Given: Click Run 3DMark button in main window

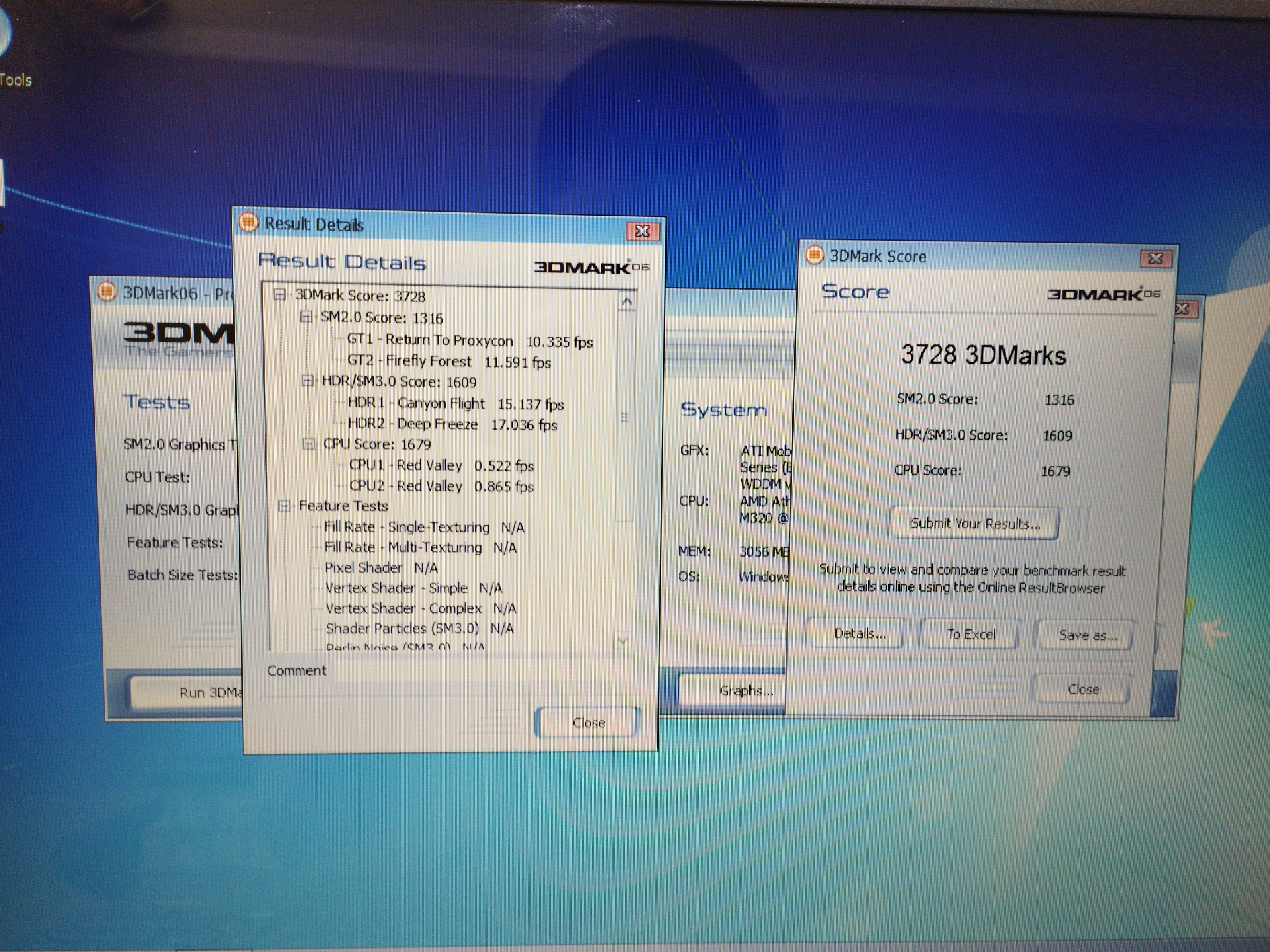Looking at the screenshot, I should [x=187, y=692].
